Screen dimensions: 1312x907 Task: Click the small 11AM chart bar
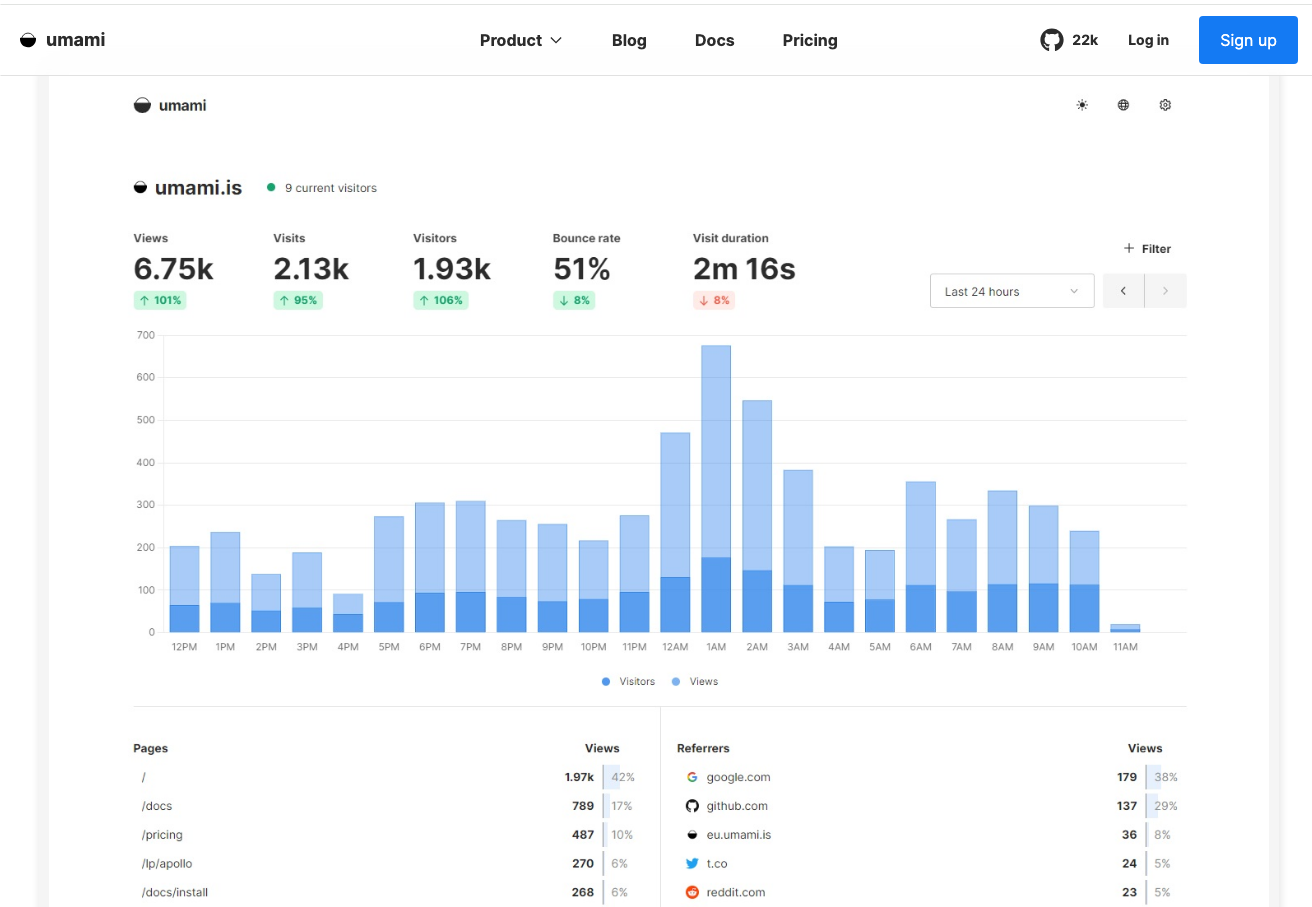pyautogui.click(x=1125, y=628)
